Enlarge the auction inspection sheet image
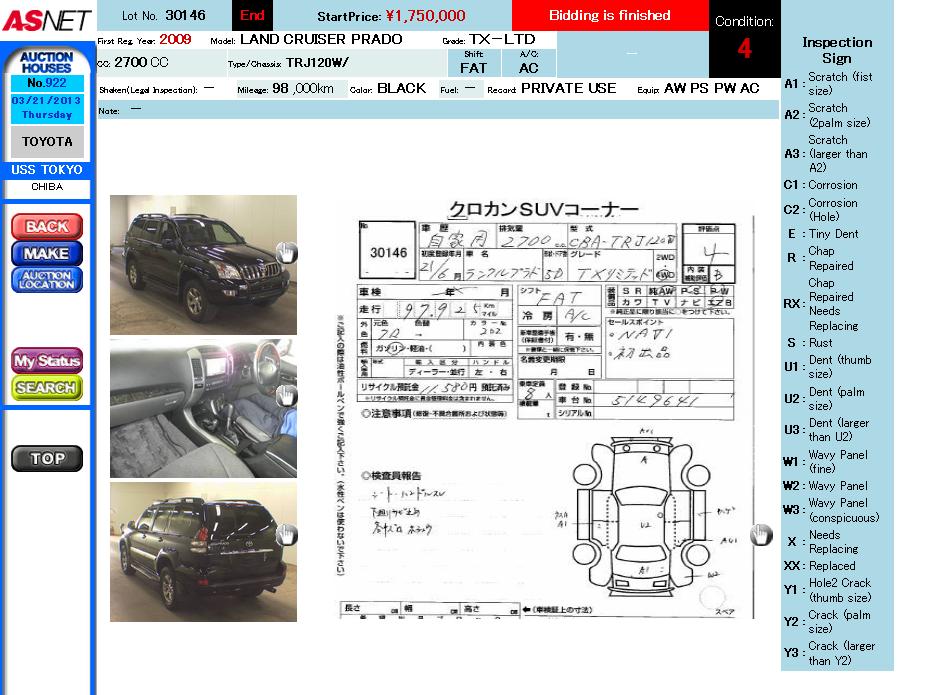947x695 pixels. pyautogui.click(x=545, y=410)
